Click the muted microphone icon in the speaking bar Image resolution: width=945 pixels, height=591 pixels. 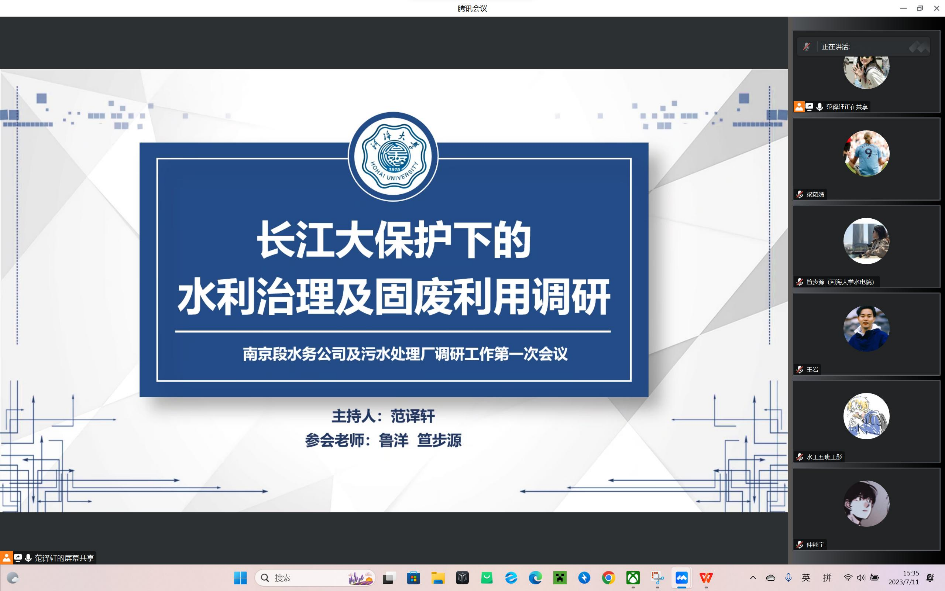(x=807, y=46)
